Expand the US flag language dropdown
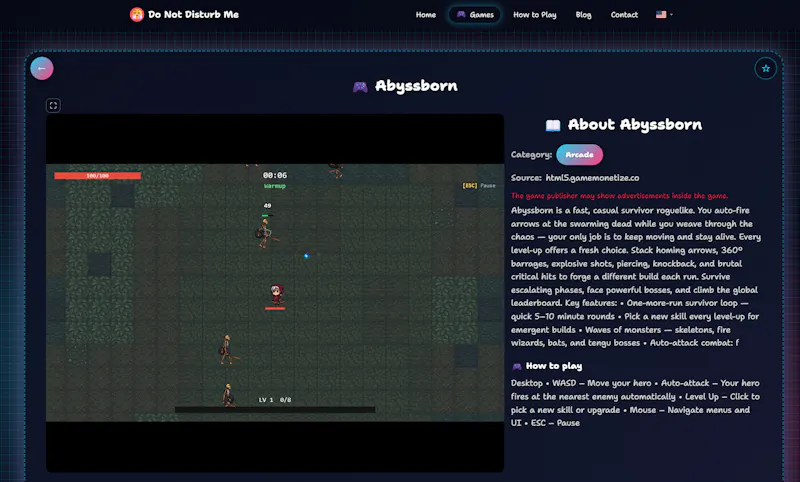 coord(664,14)
